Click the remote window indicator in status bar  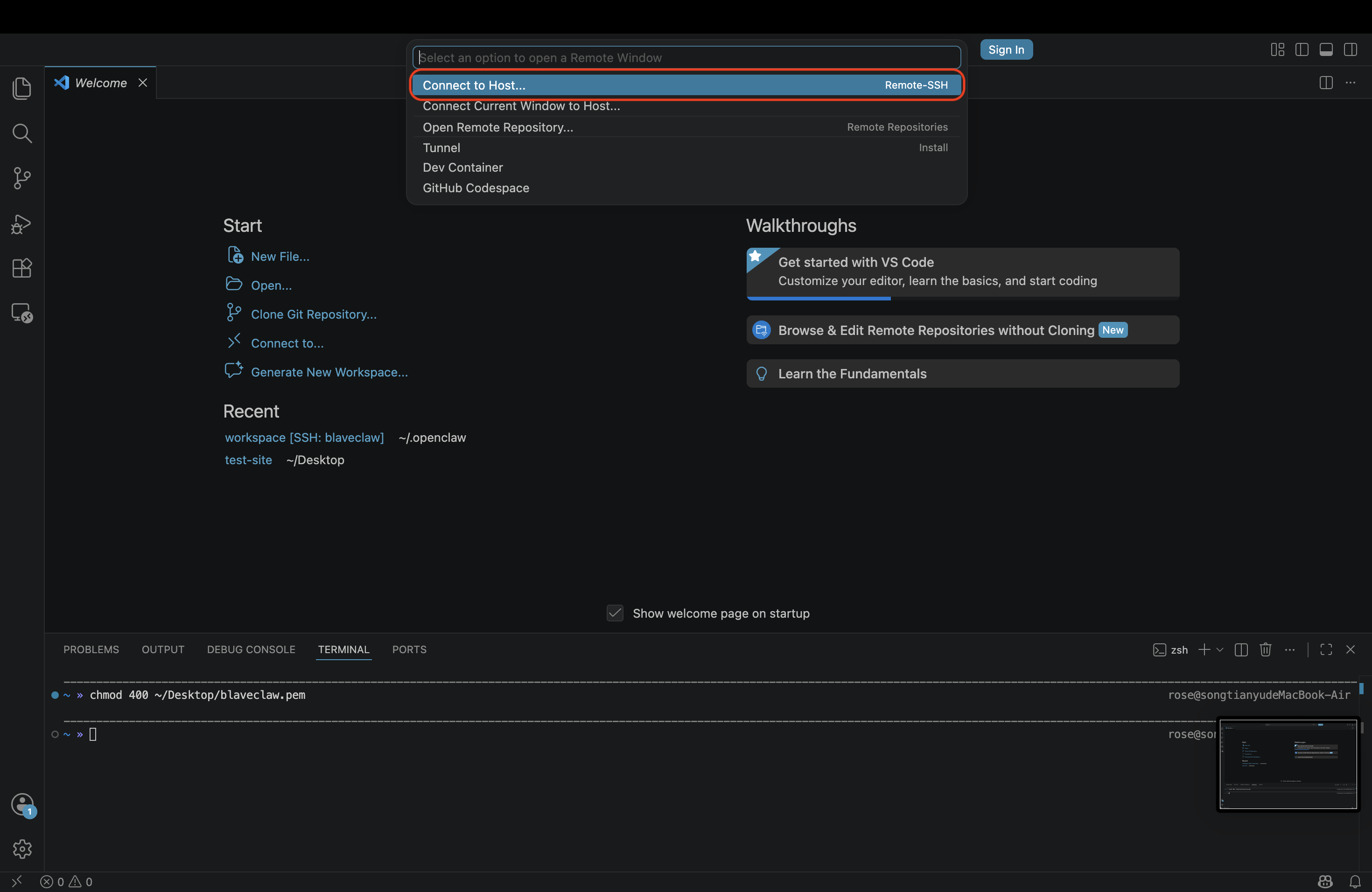[x=17, y=881]
